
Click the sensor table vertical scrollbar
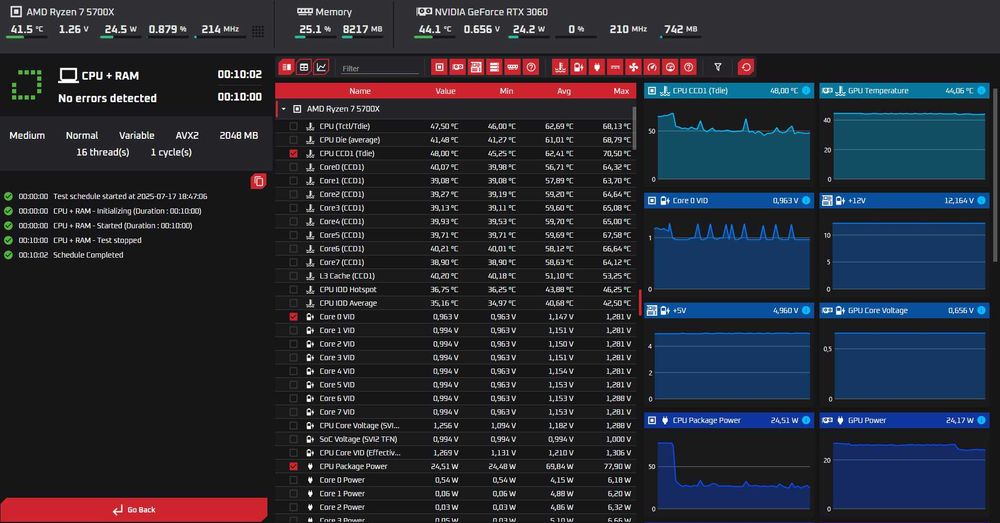pyautogui.click(x=634, y=128)
